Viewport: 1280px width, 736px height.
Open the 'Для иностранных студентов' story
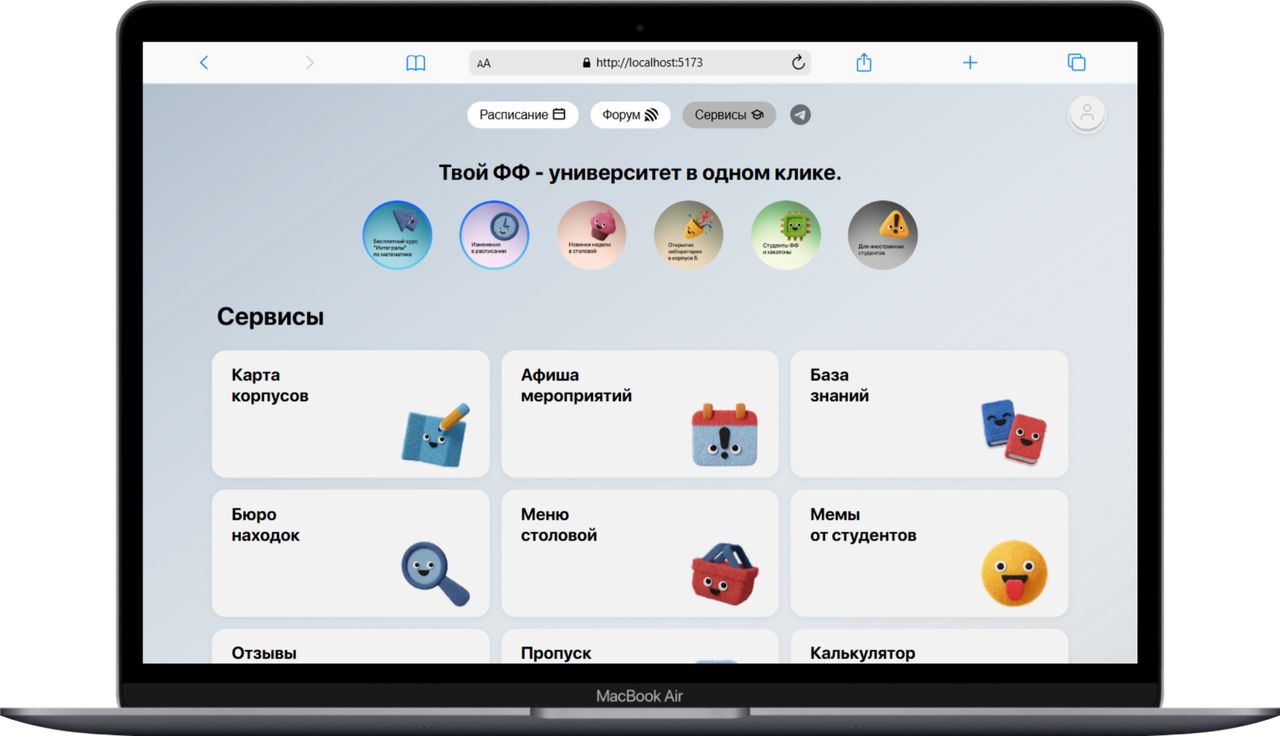(882, 235)
